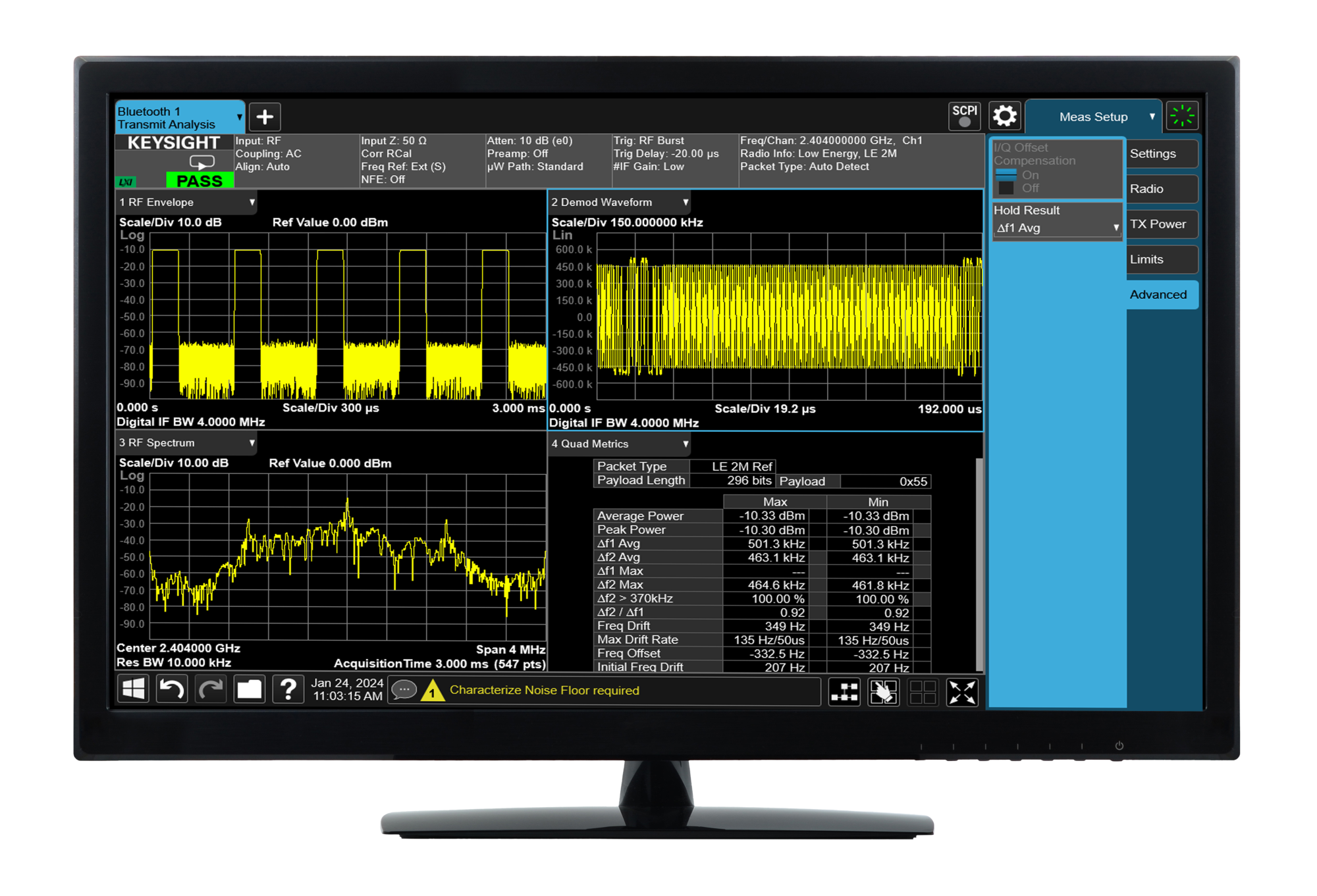Image resolution: width=1317 pixels, height=896 pixels.
Task: Click the Windows start icon
Action: pyautogui.click(x=134, y=690)
